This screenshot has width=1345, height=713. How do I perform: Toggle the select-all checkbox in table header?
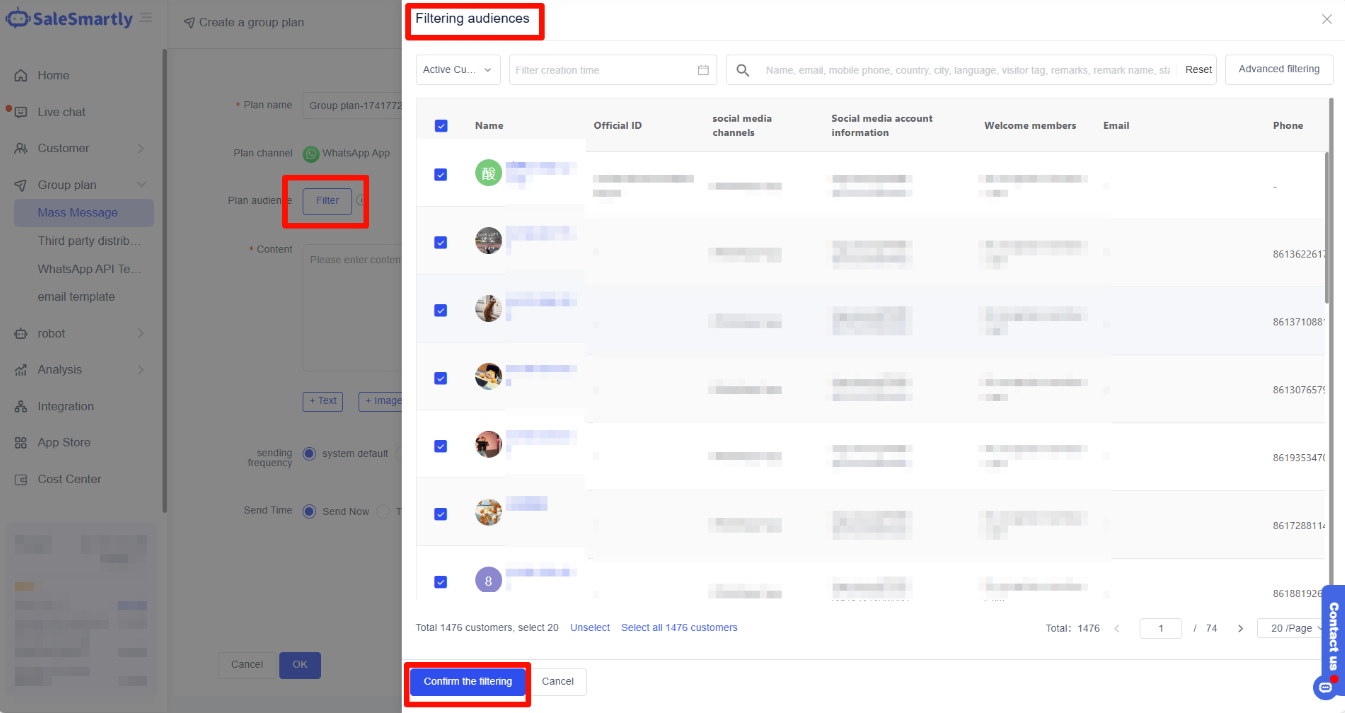(441, 126)
